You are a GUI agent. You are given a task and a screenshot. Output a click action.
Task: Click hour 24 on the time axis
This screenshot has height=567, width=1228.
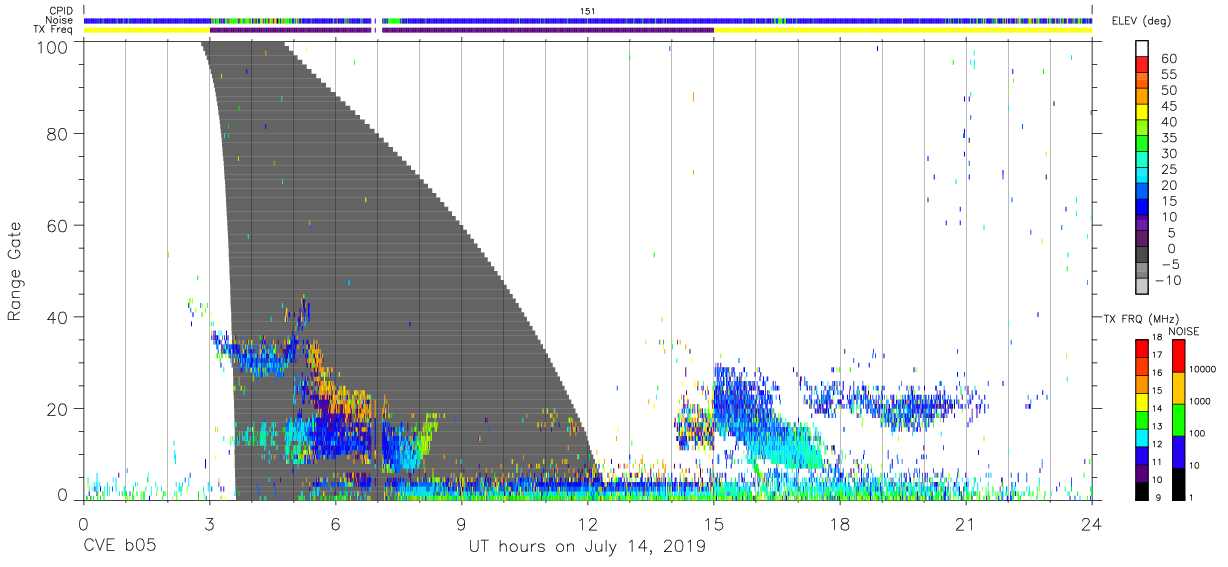coord(1092,524)
